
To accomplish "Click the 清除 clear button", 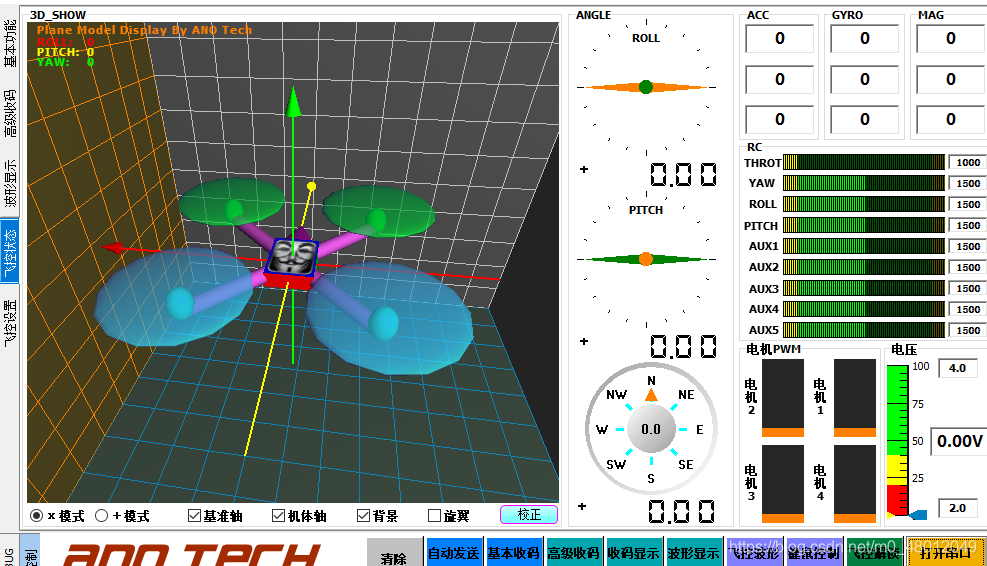I will click(x=394, y=554).
